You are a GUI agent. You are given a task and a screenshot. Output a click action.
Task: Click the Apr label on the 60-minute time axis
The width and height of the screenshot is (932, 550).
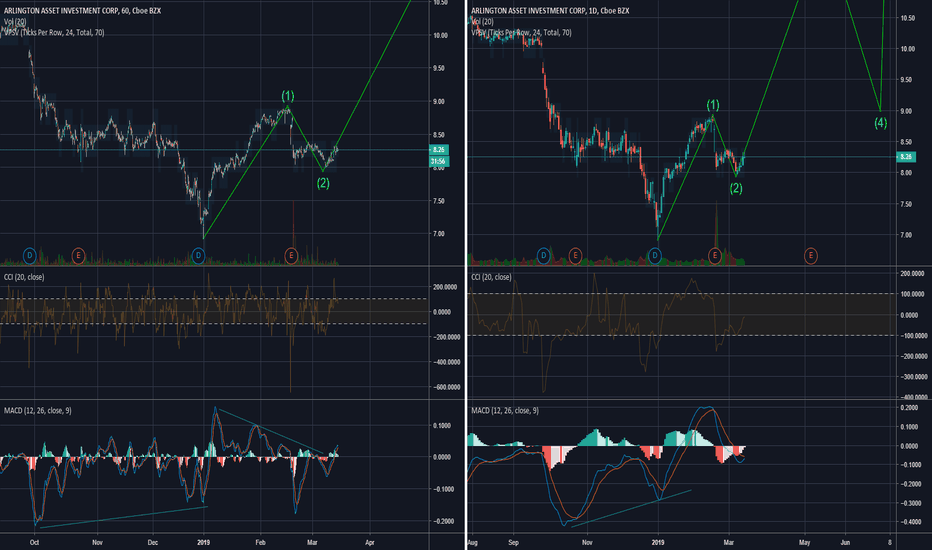(x=370, y=542)
